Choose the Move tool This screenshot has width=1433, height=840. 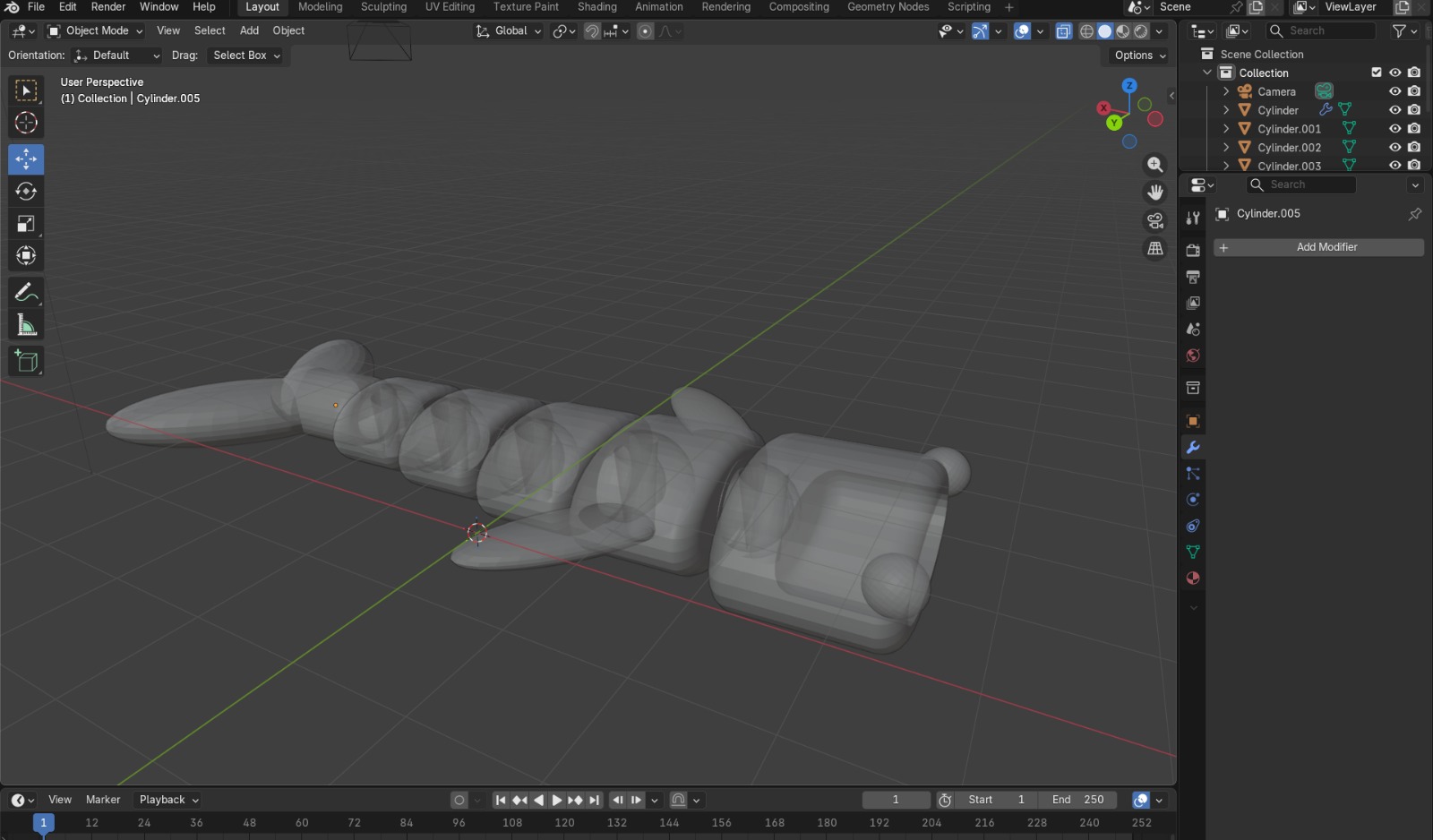tap(26, 159)
